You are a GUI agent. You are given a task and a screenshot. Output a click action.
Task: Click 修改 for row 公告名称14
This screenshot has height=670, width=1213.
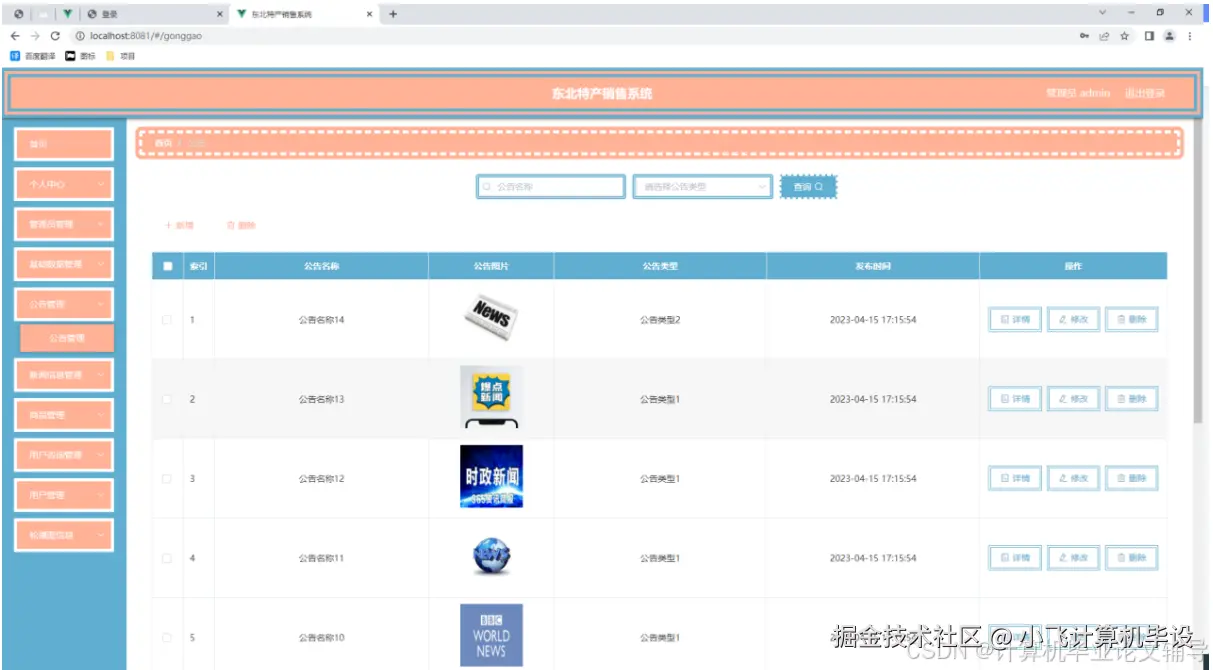click(1074, 319)
